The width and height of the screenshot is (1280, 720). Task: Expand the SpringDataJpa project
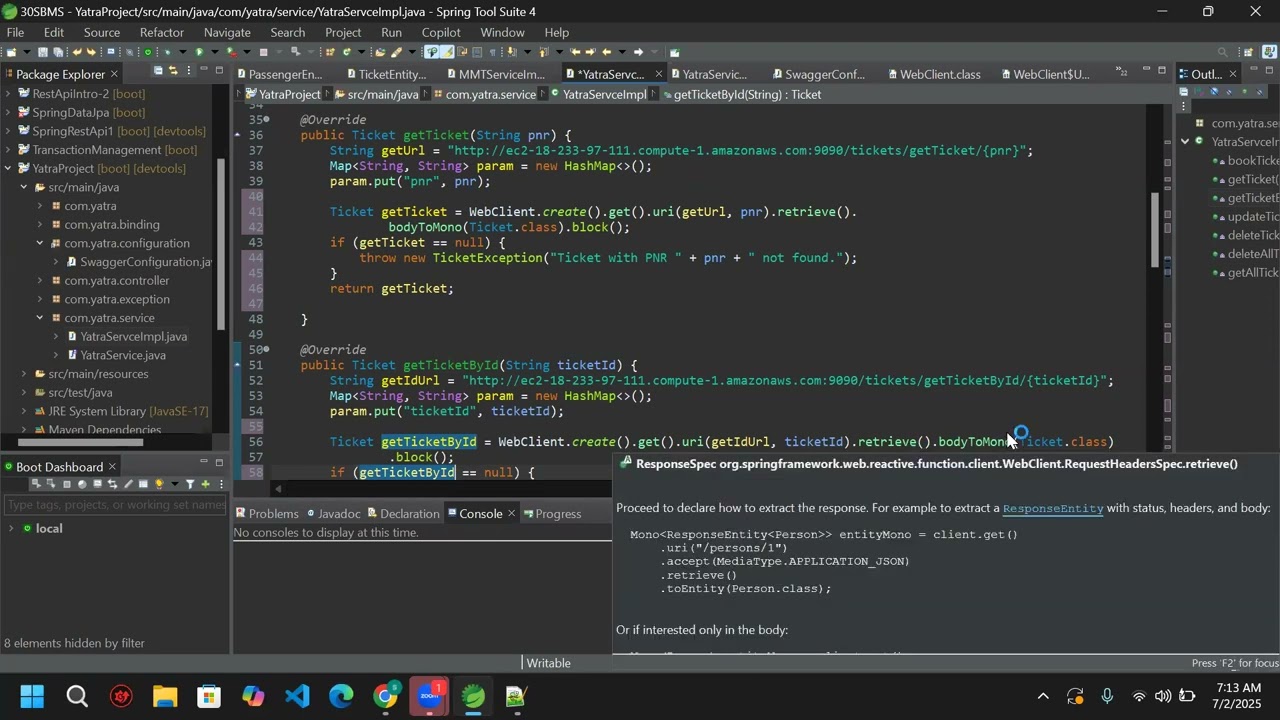pos(8,113)
